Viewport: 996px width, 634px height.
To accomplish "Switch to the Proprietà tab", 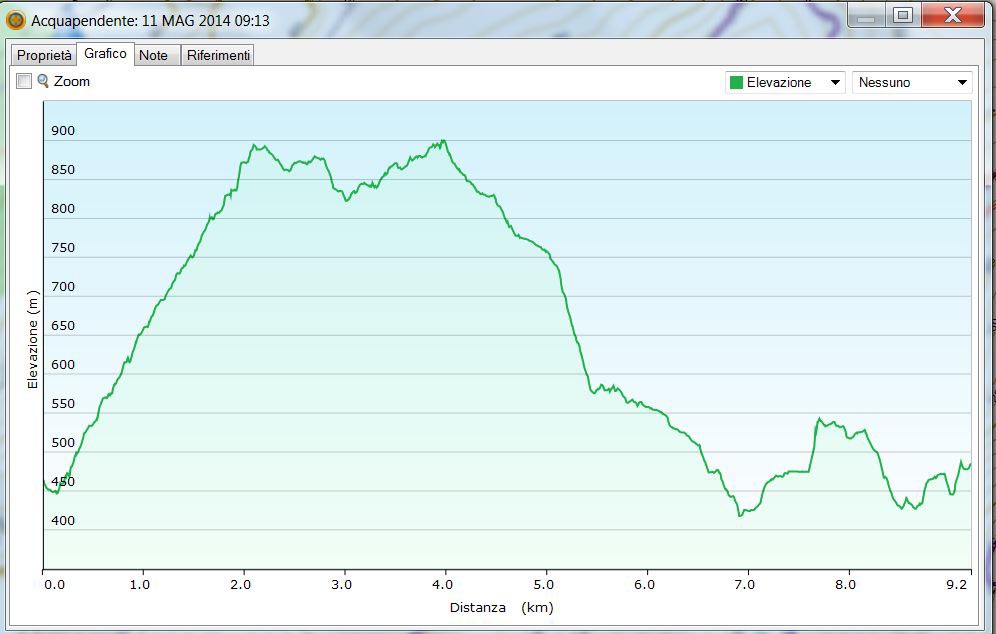I will 44,55.
